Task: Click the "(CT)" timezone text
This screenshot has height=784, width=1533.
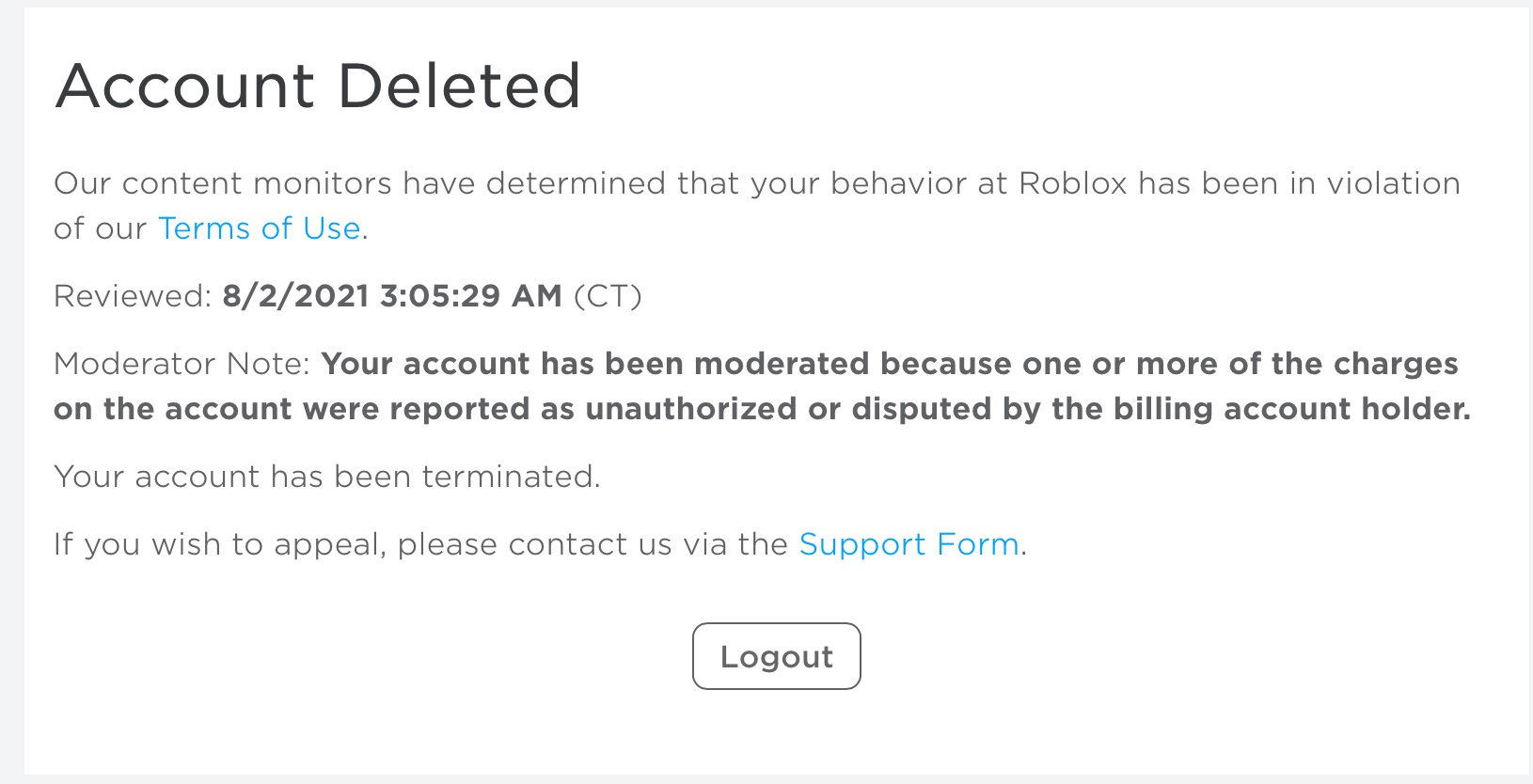Action: point(608,296)
